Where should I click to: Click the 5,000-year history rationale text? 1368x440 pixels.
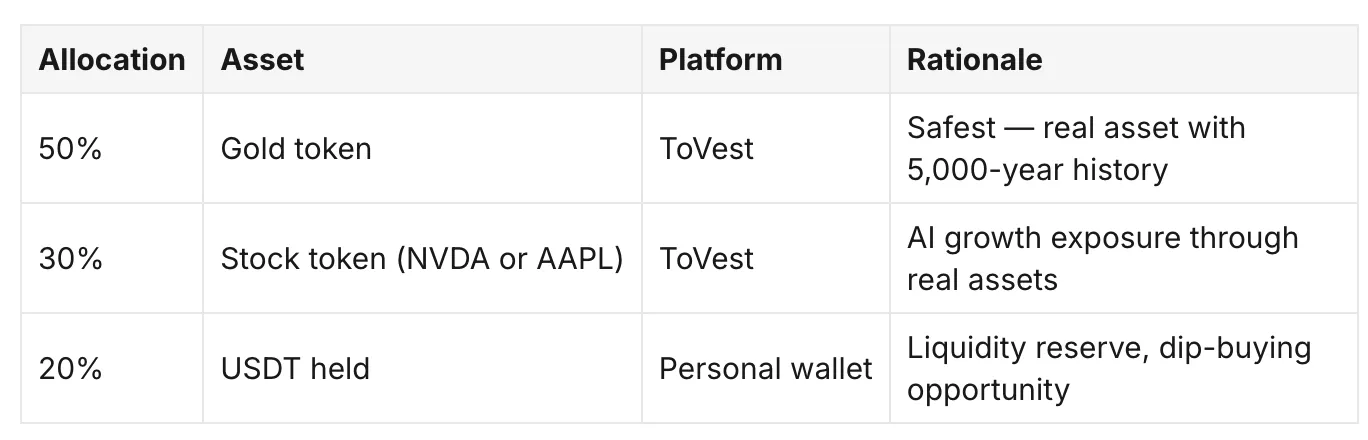coord(1037,169)
